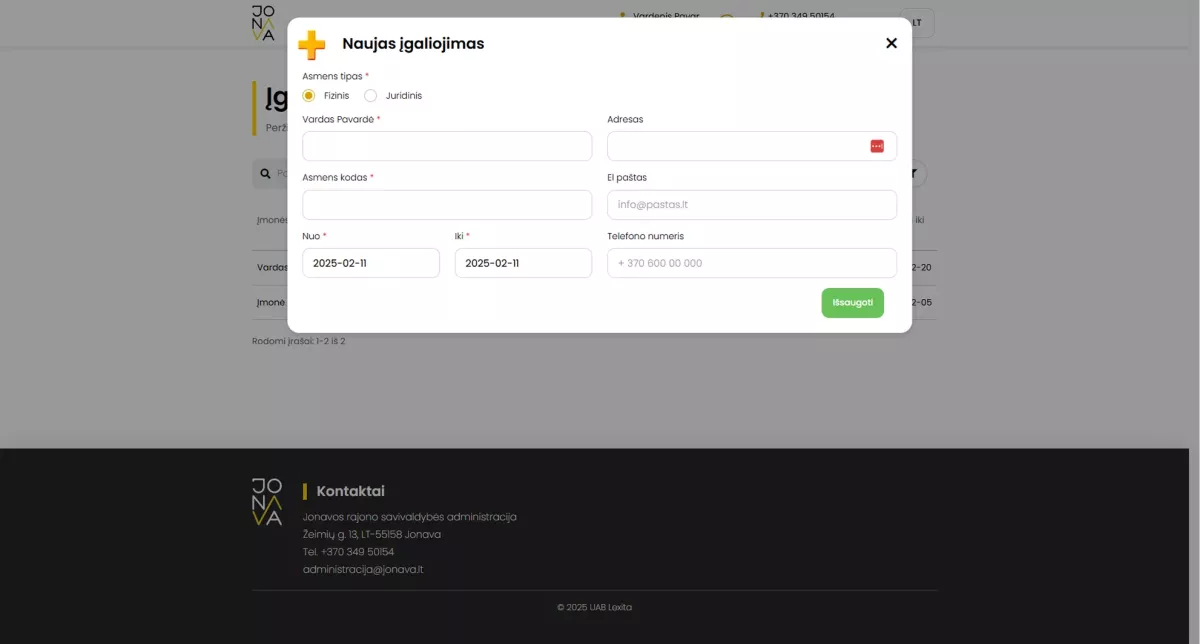
Task: Click the Vardas Pavardė input field
Action: coord(447,145)
